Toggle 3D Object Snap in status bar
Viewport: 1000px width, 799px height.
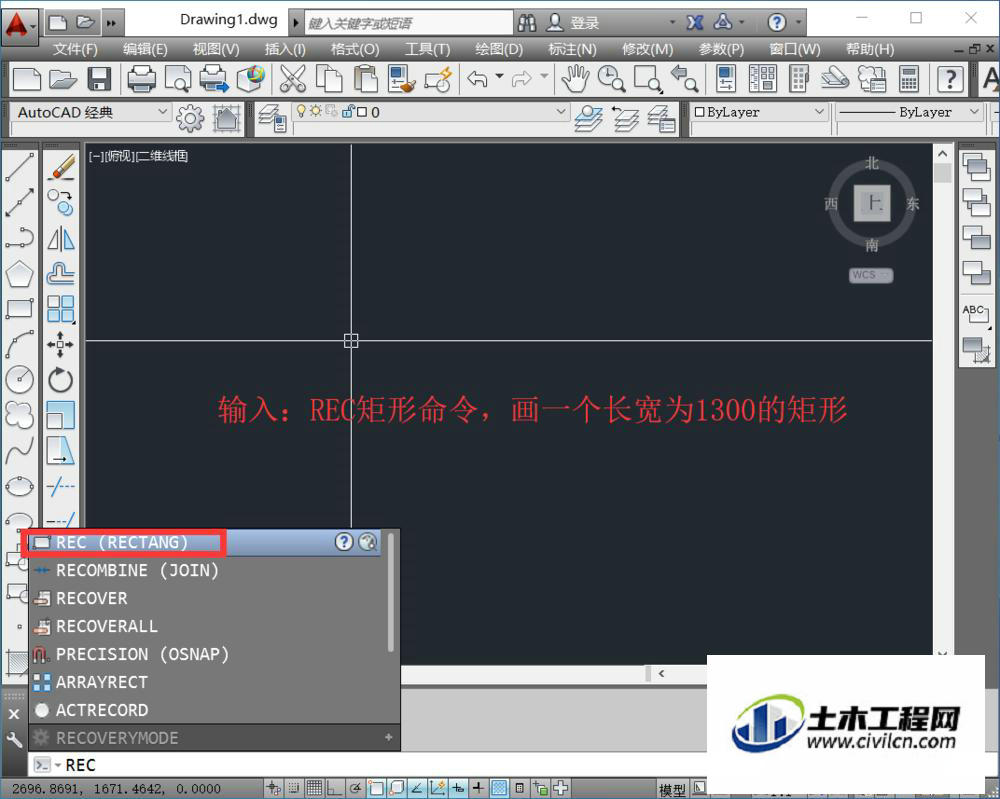pyautogui.click(x=396, y=788)
